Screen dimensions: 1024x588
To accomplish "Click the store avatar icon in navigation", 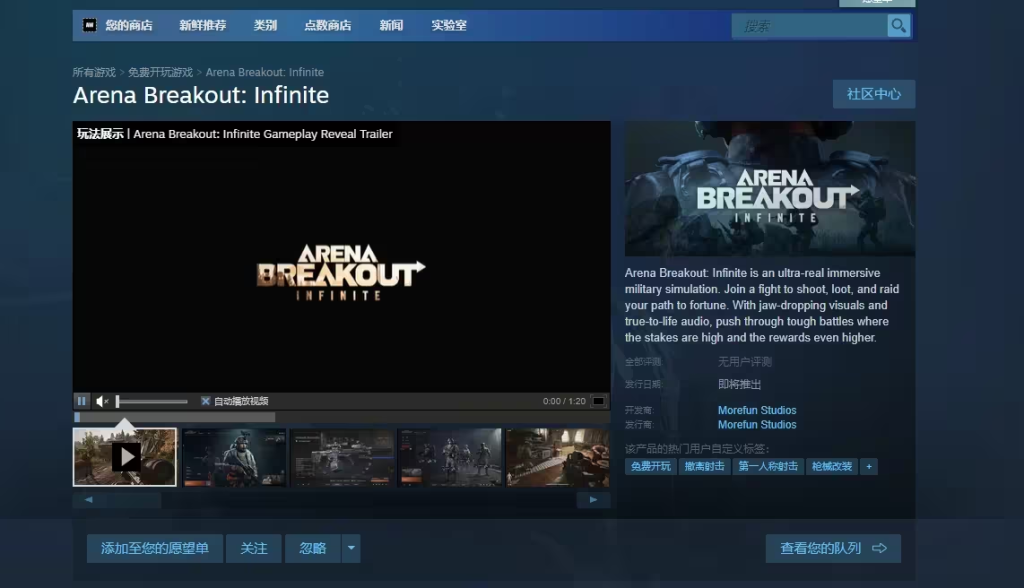I will pyautogui.click(x=89, y=25).
